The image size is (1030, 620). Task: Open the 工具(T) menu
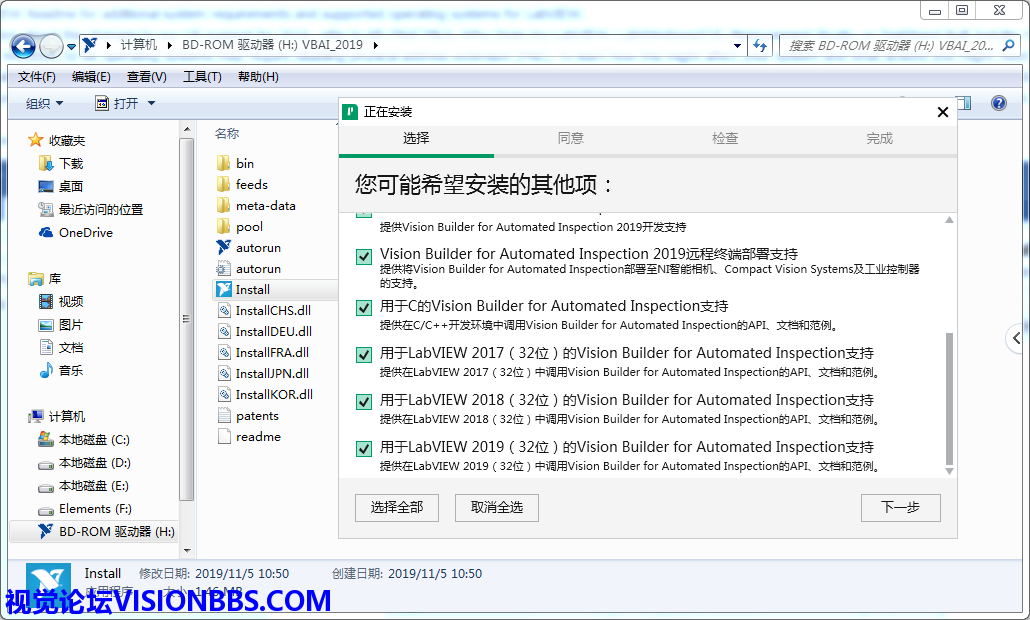pos(201,77)
